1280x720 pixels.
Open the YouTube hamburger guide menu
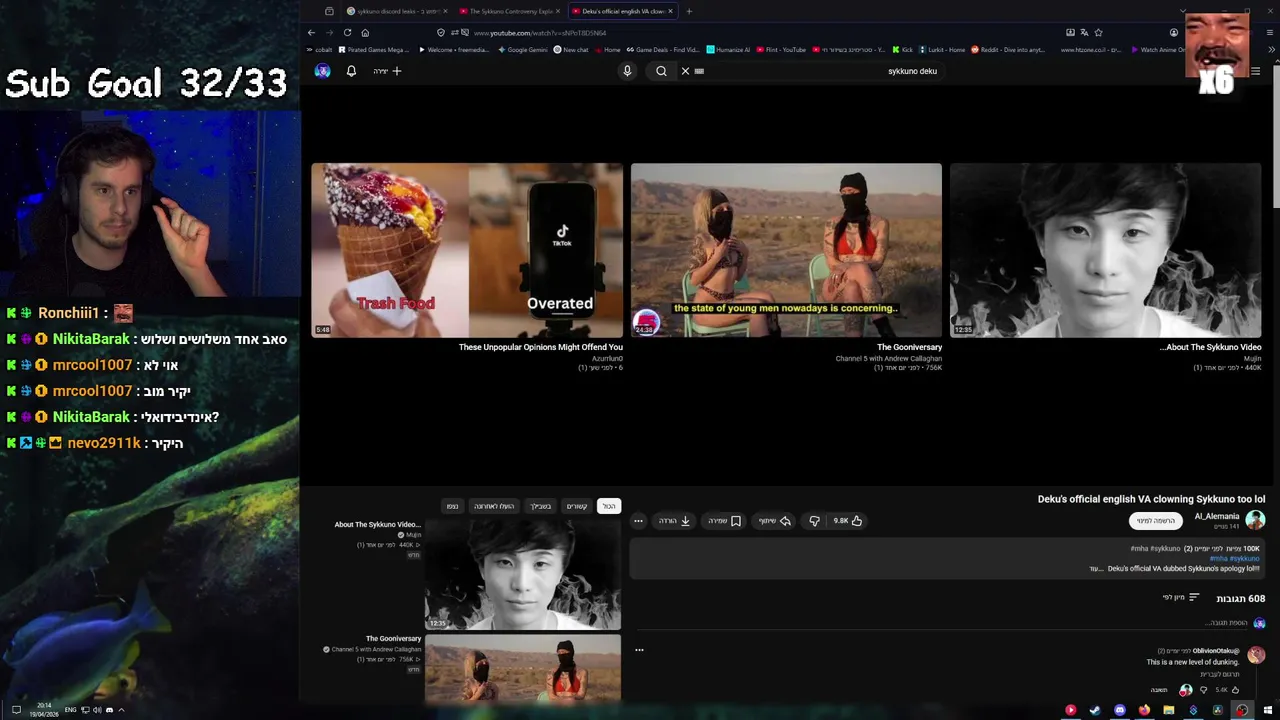point(1256,71)
